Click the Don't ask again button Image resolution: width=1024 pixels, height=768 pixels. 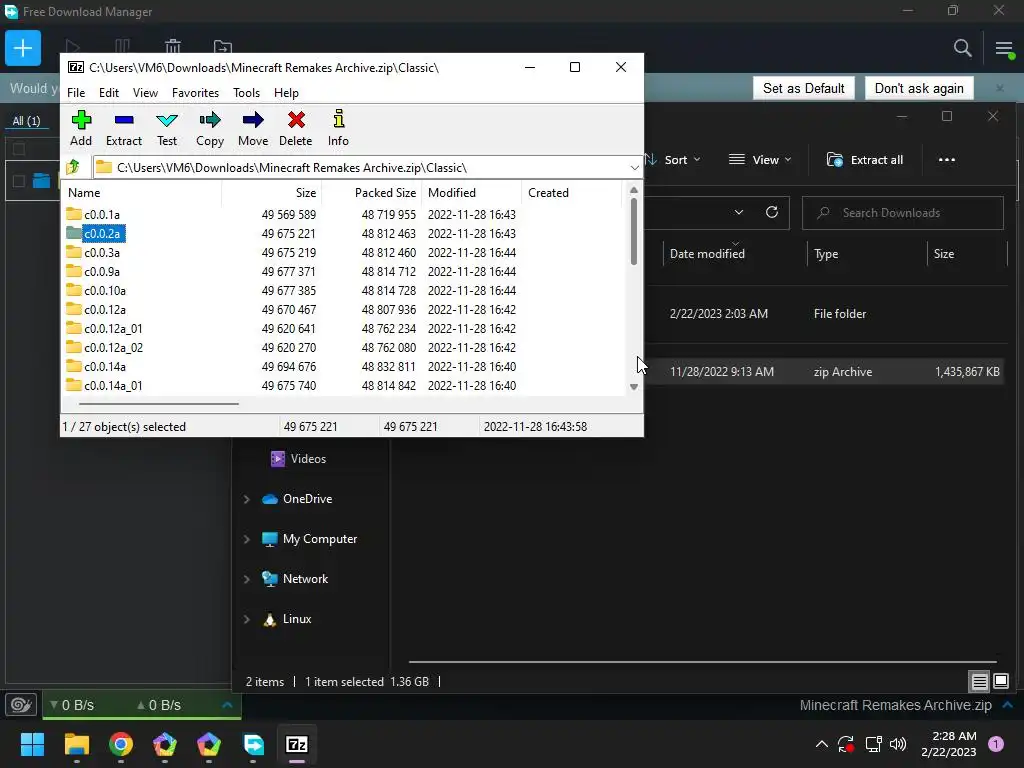pos(919,88)
